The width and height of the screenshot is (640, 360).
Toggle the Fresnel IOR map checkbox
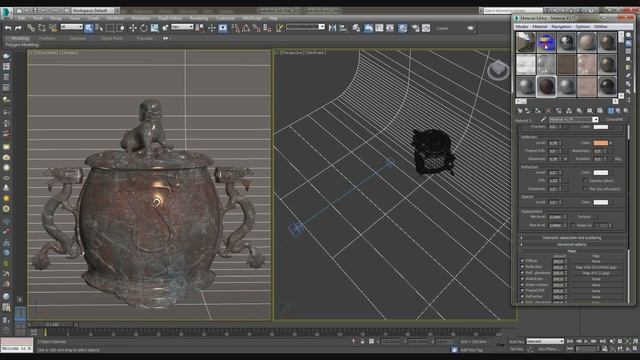(522, 291)
